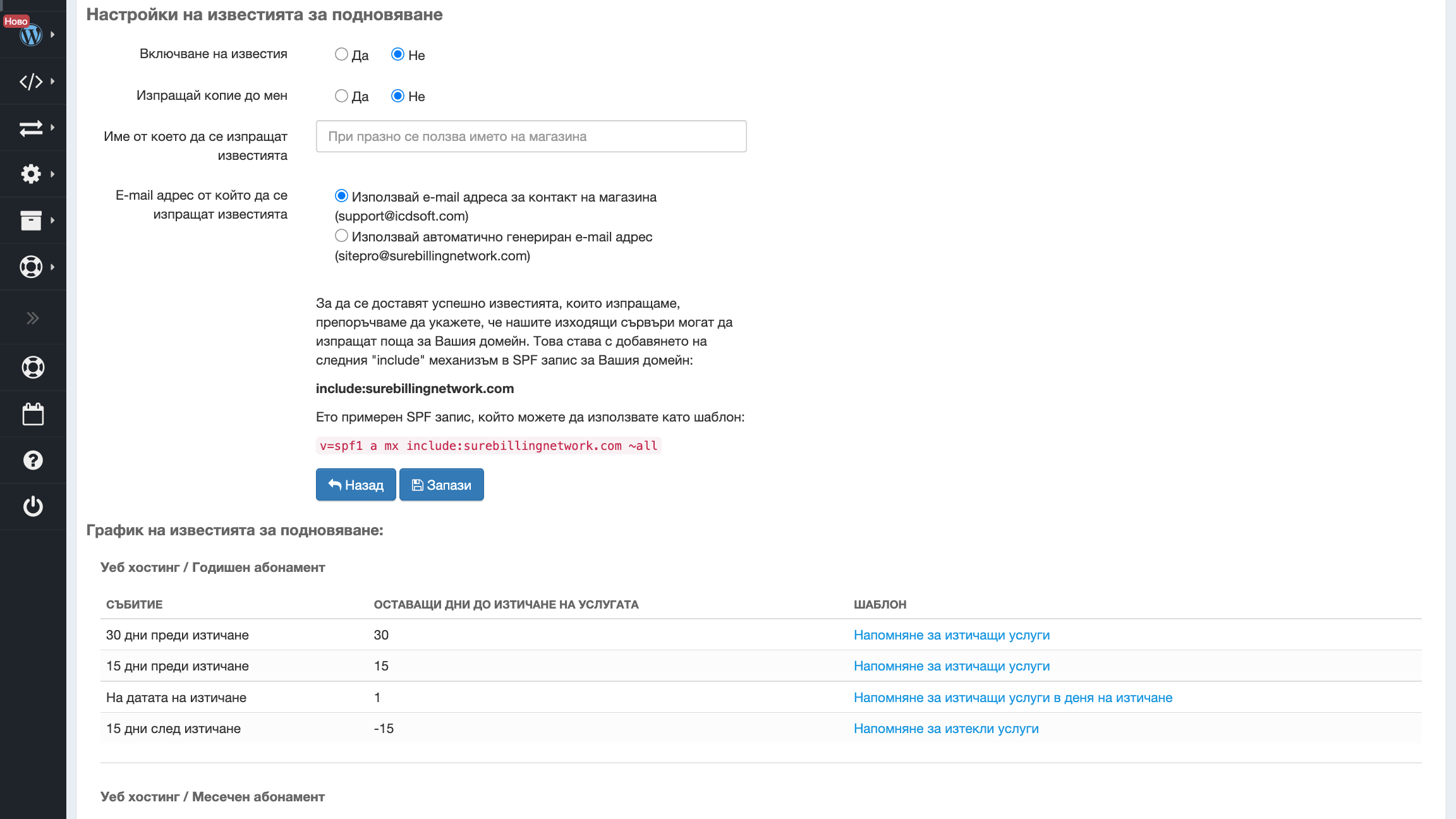Click the sender name input field
The image size is (1456, 819).
531,136
